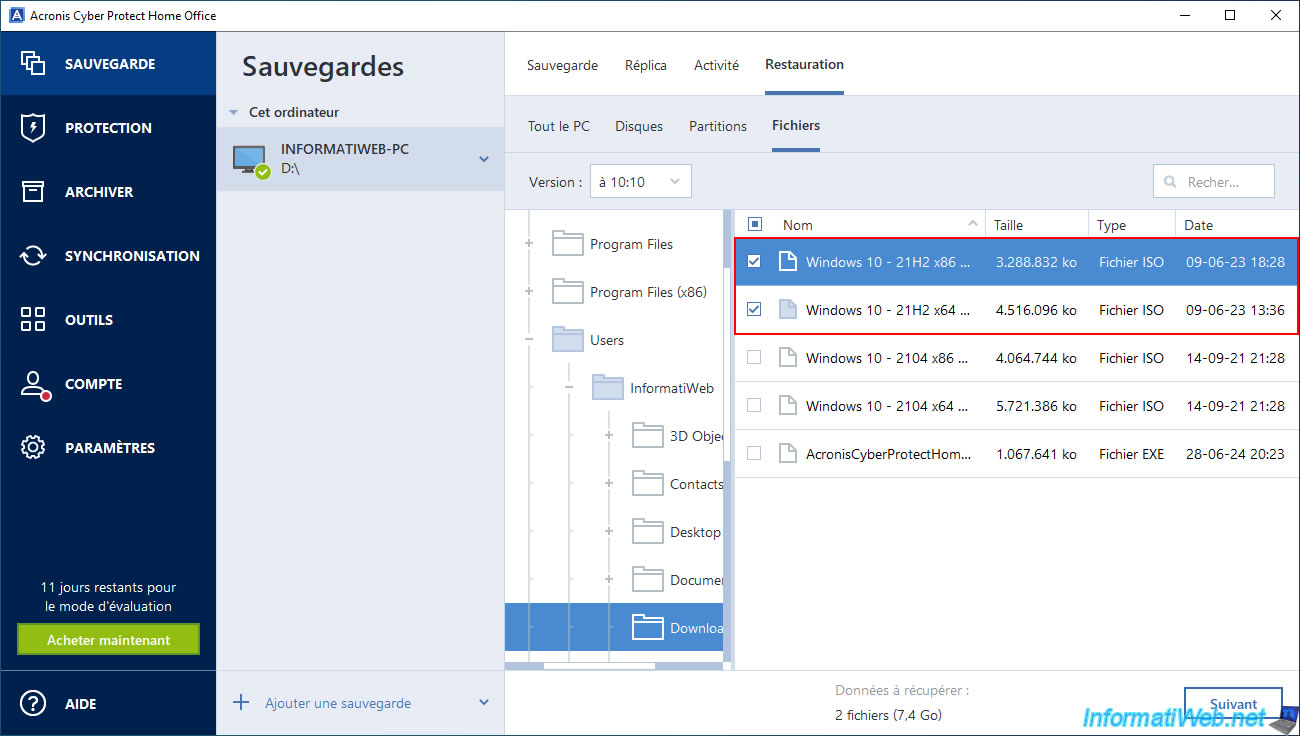
Task: Click the Protection shield icon
Action: click(33, 128)
